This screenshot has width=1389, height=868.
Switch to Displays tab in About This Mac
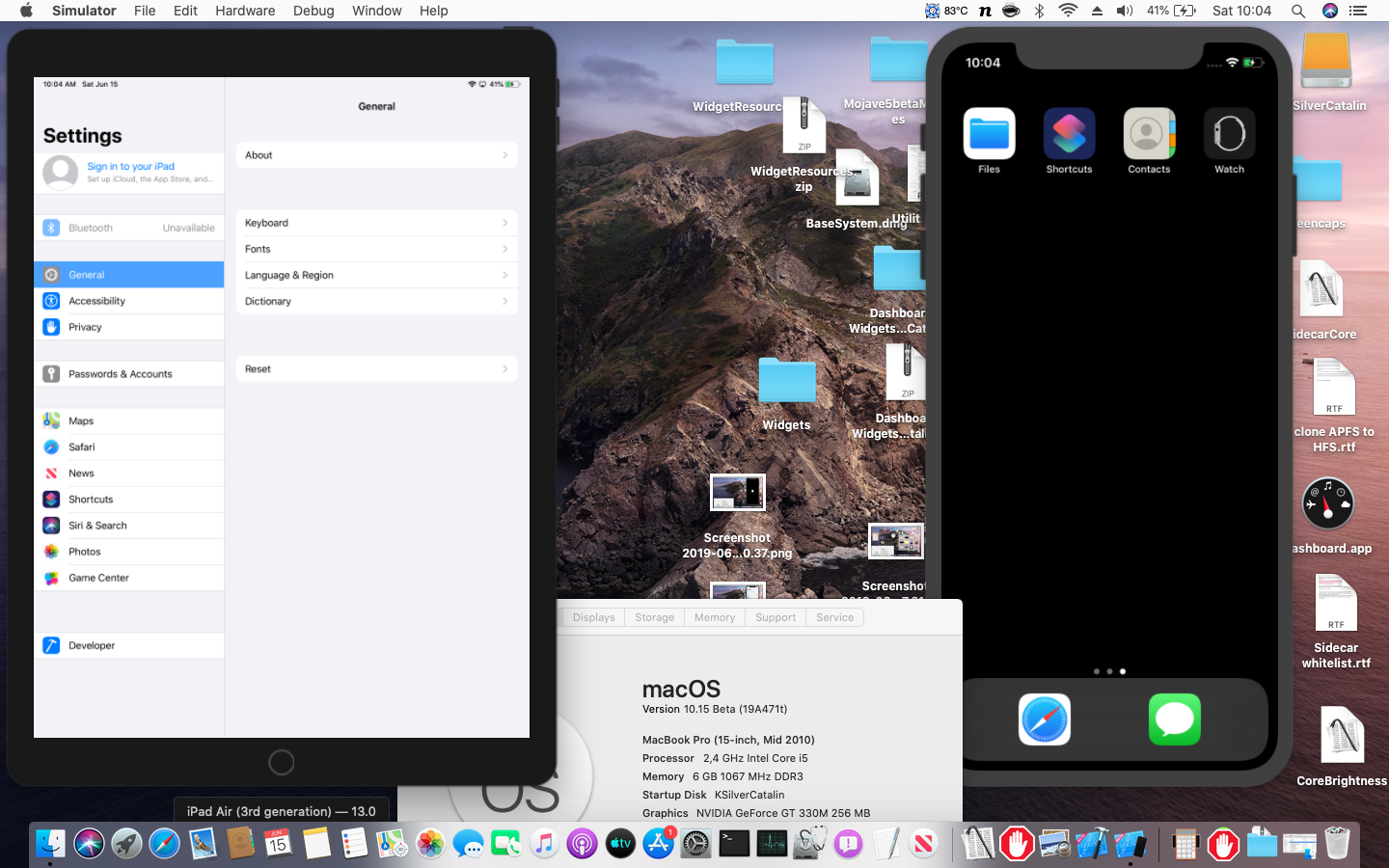coord(593,617)
